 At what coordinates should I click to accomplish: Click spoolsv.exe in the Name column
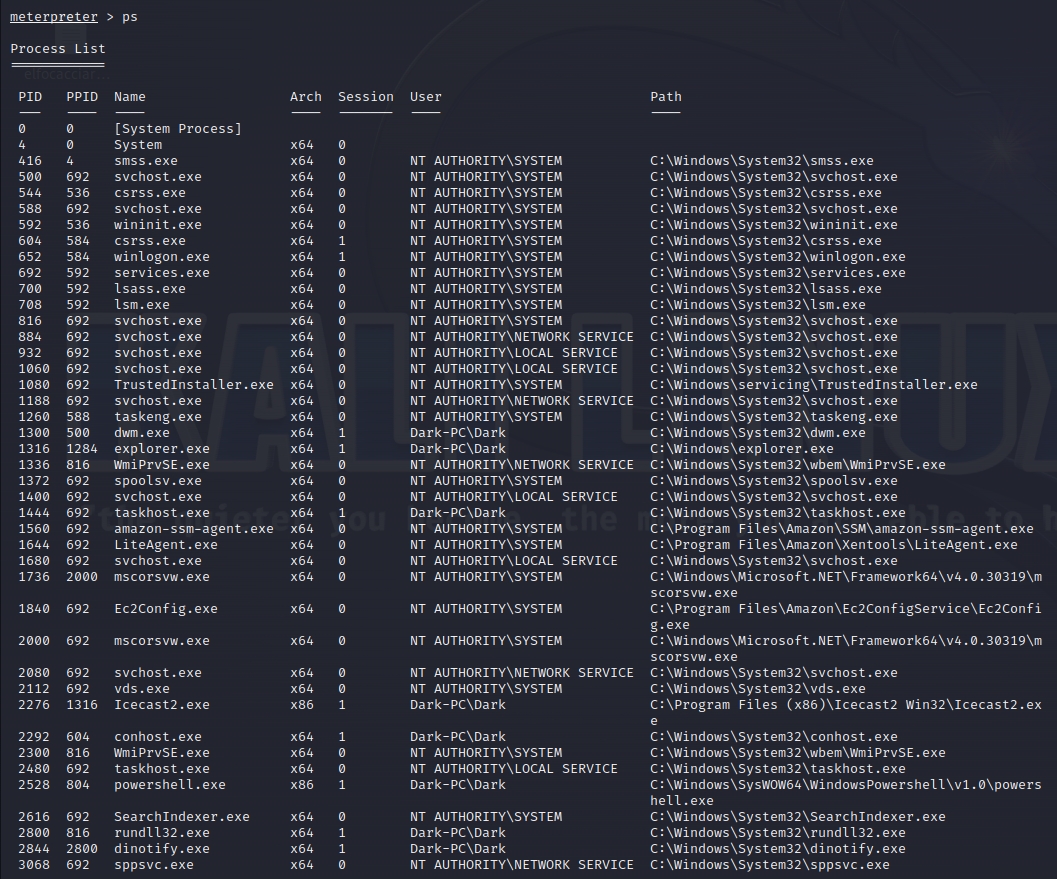coord(158,481)
